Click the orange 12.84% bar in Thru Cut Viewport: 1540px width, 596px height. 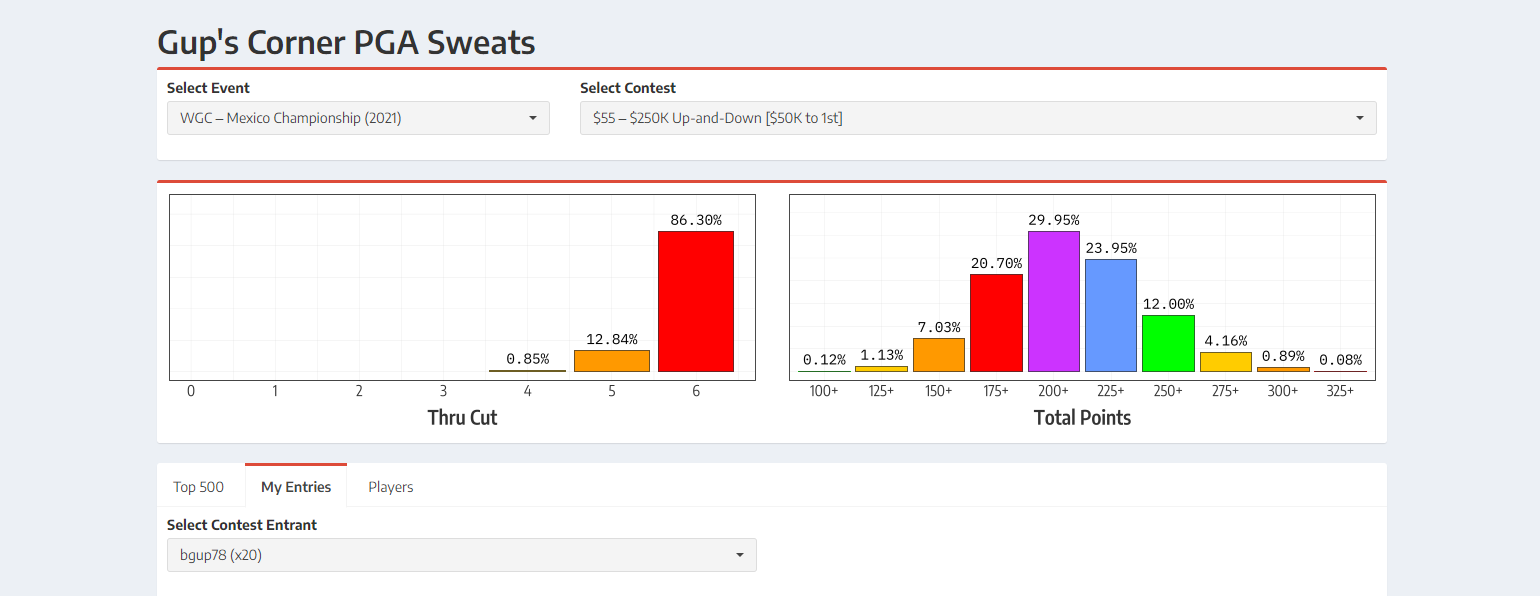coord(611,361)
